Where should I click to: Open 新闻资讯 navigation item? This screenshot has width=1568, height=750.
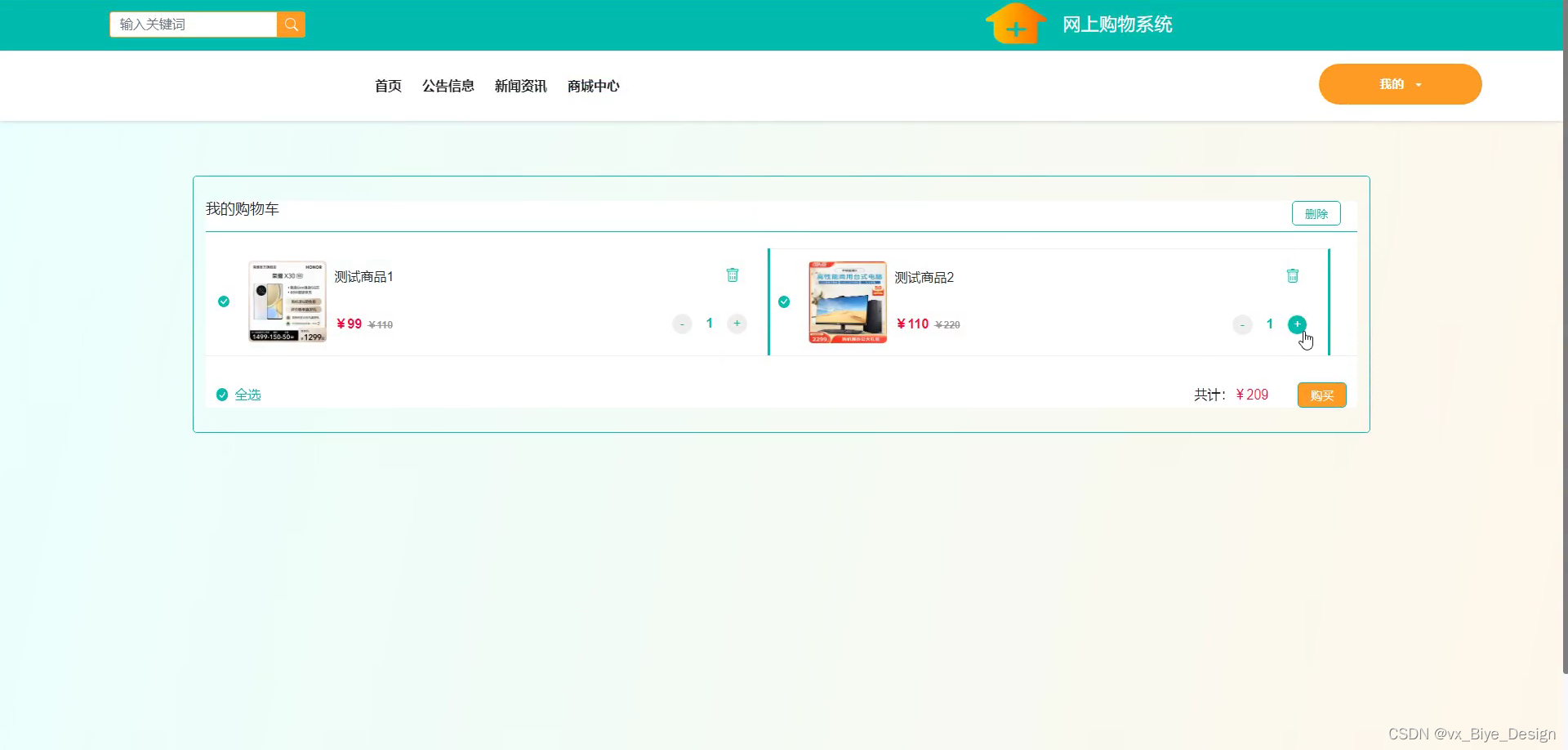pos(521,86)
